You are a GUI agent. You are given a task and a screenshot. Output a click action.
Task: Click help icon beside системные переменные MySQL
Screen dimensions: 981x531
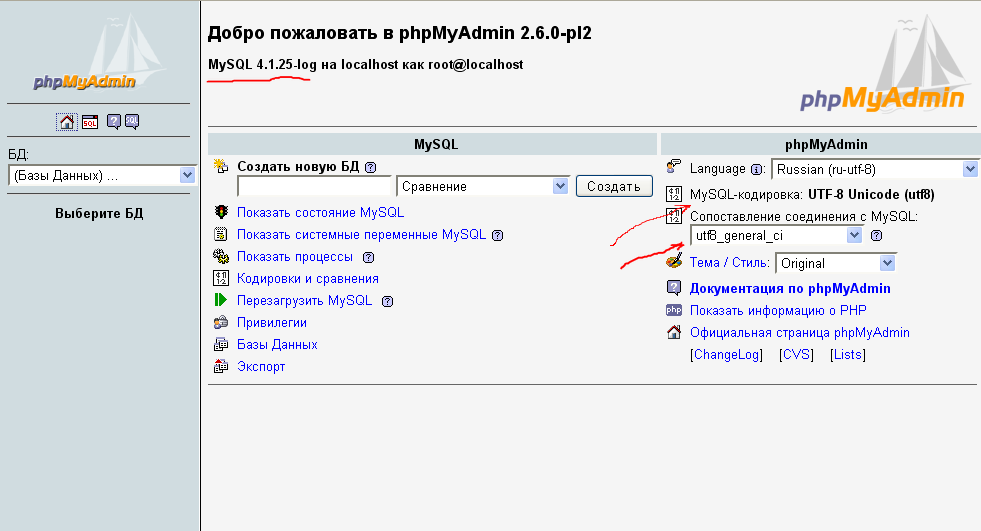tap(497, 235)
